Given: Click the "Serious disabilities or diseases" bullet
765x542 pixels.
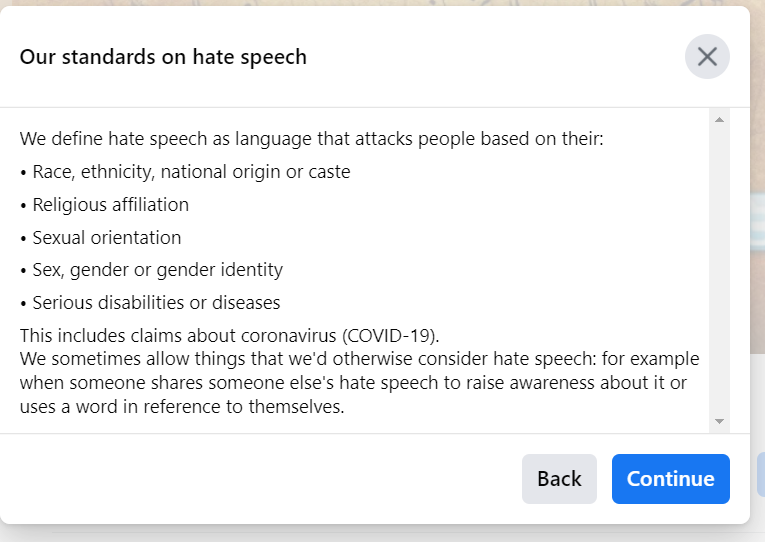Looking at the screenshot, I should (x=156, y=302).
